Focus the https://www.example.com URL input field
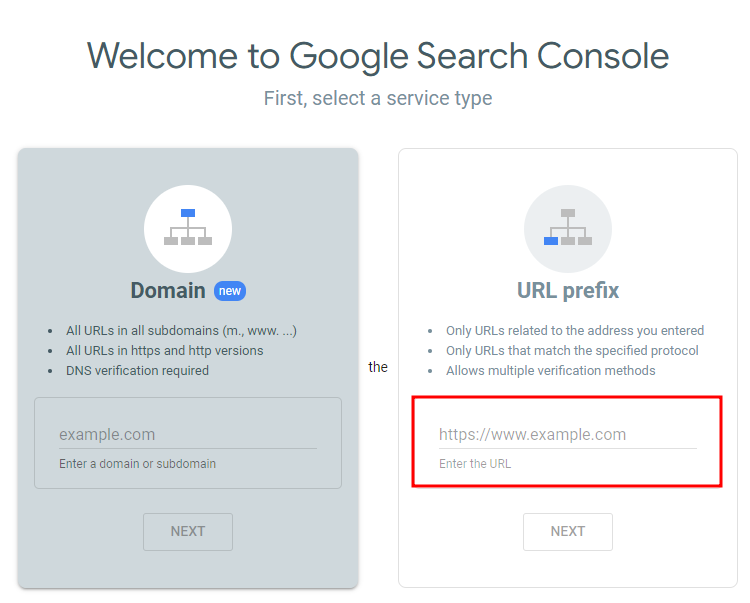 (x=568, y=434)
